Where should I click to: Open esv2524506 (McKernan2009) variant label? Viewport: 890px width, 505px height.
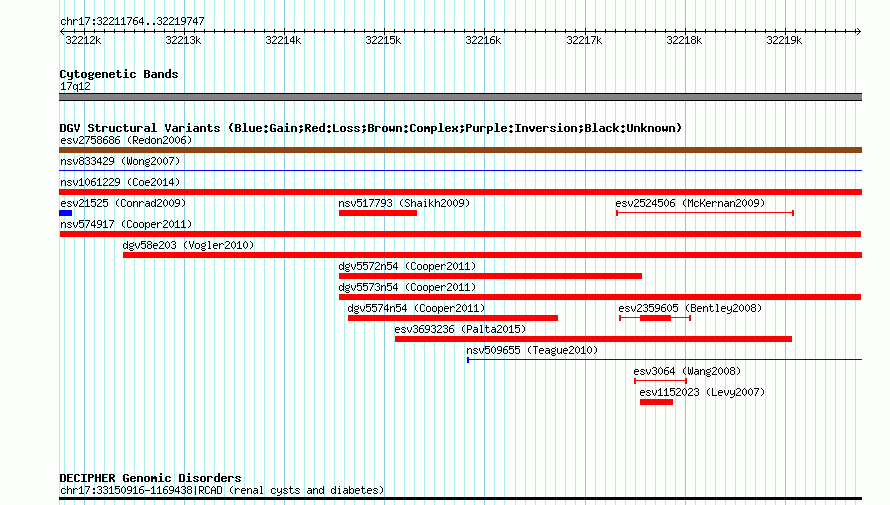pos(690,203)
